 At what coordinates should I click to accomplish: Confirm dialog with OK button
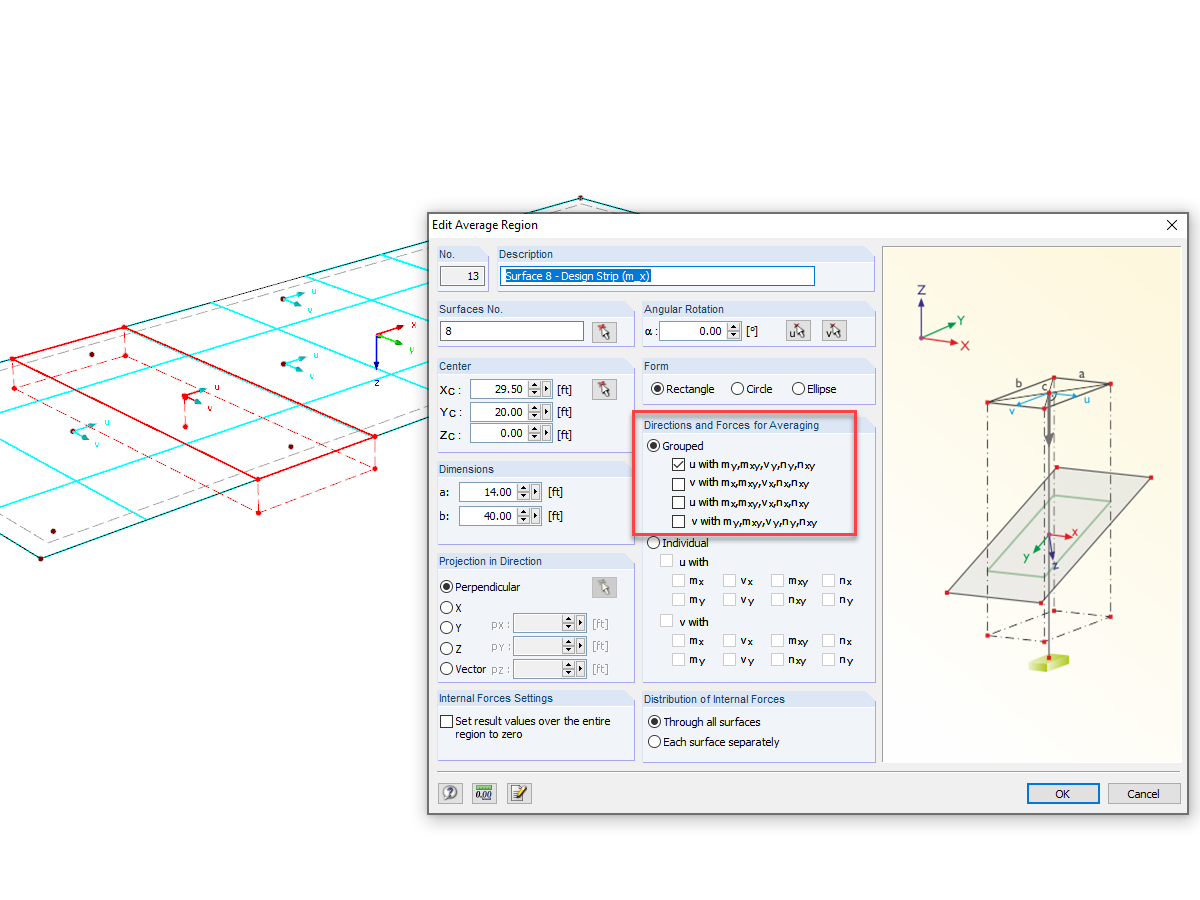pyautogui.click(x=1063, y=793)
